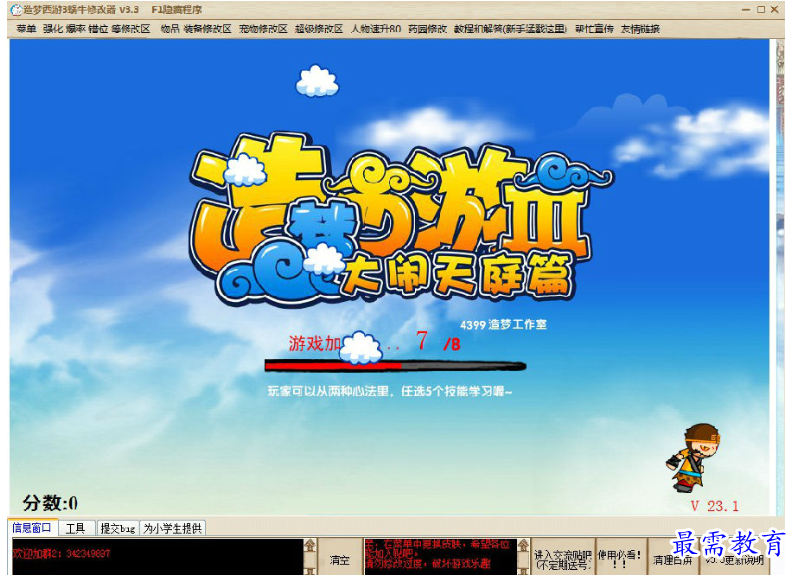Click the red notice text box

pyautogui.click(x=441, y=557)
